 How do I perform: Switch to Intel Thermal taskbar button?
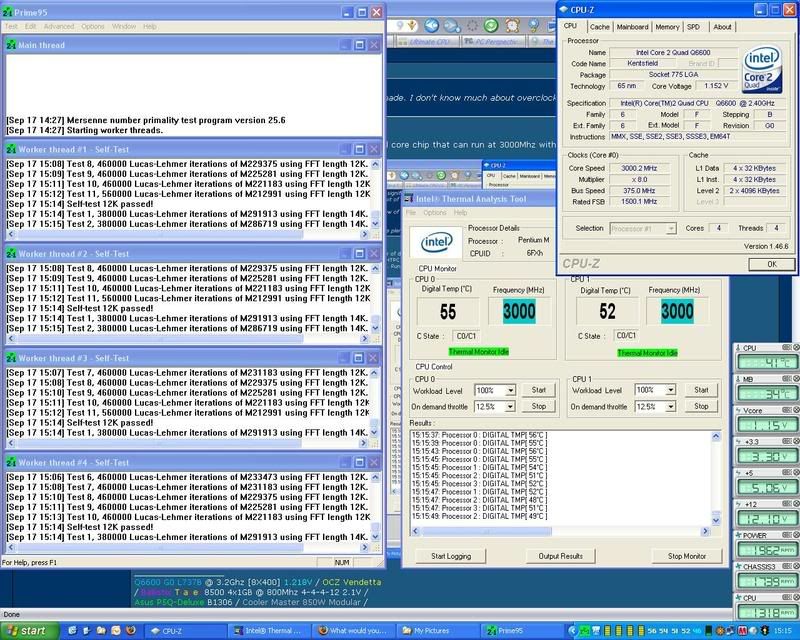click(x=268, y=631)
